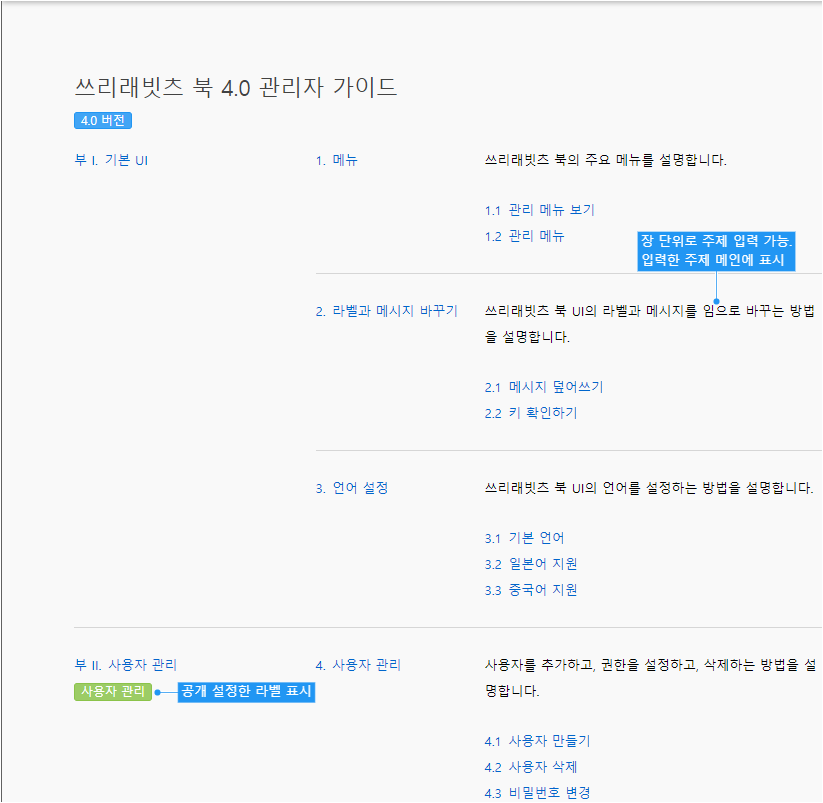Open section 2.2 키 확인하기

[x=530, y=413]
